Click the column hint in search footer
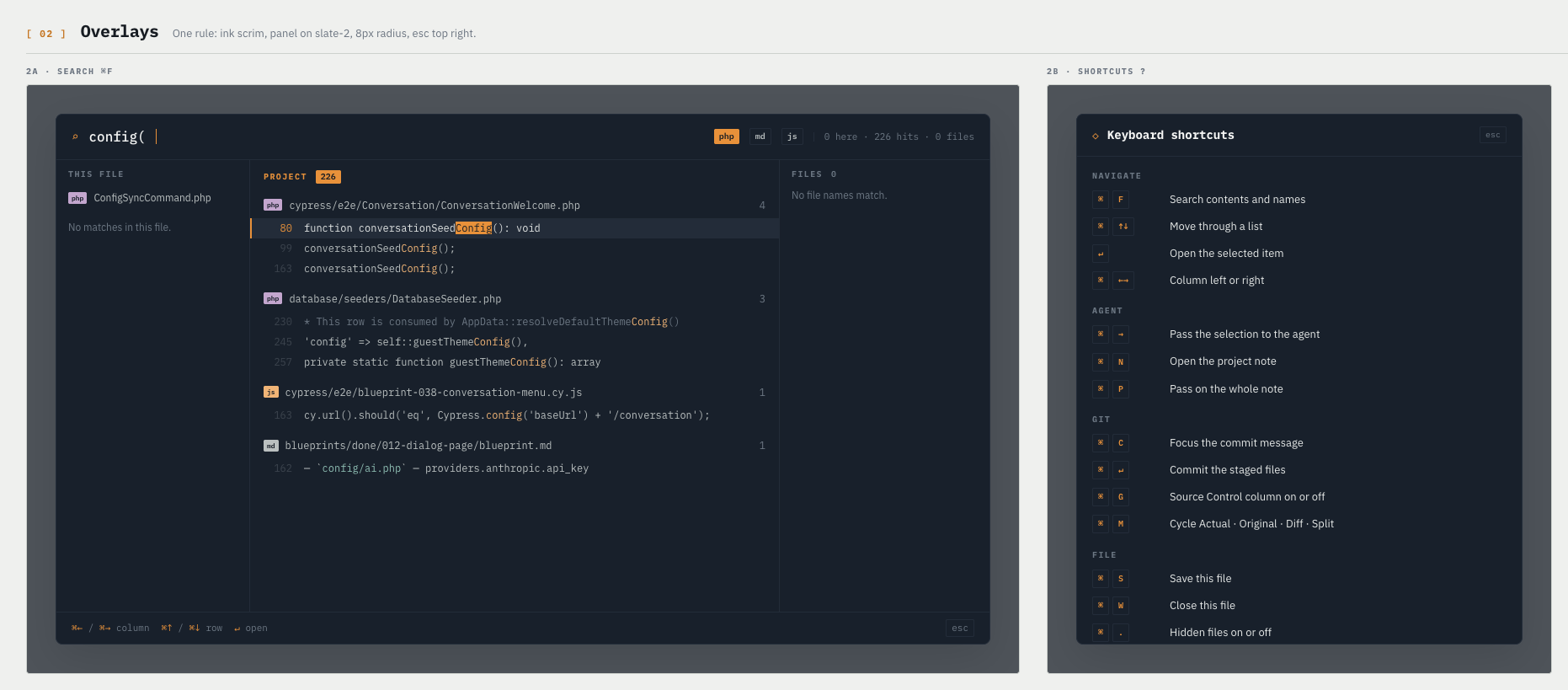The height and width of the screenshot is (690, 1568). tap(110, 628)
